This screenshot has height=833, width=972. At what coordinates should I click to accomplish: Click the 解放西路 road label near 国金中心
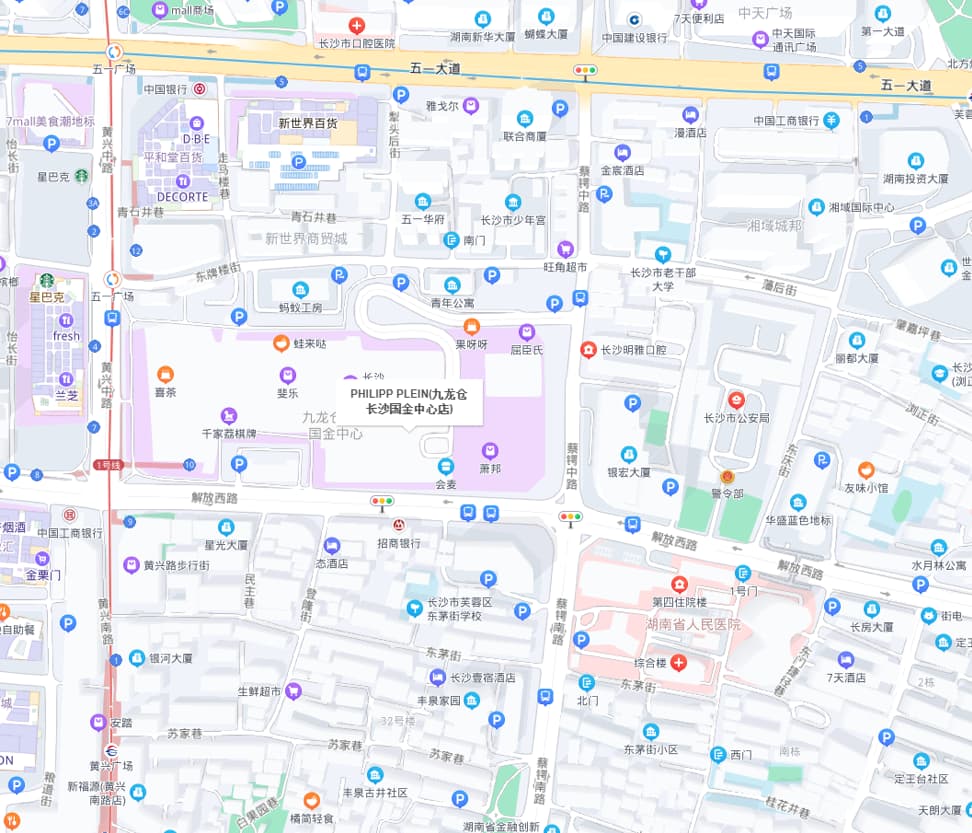[214, 498]
